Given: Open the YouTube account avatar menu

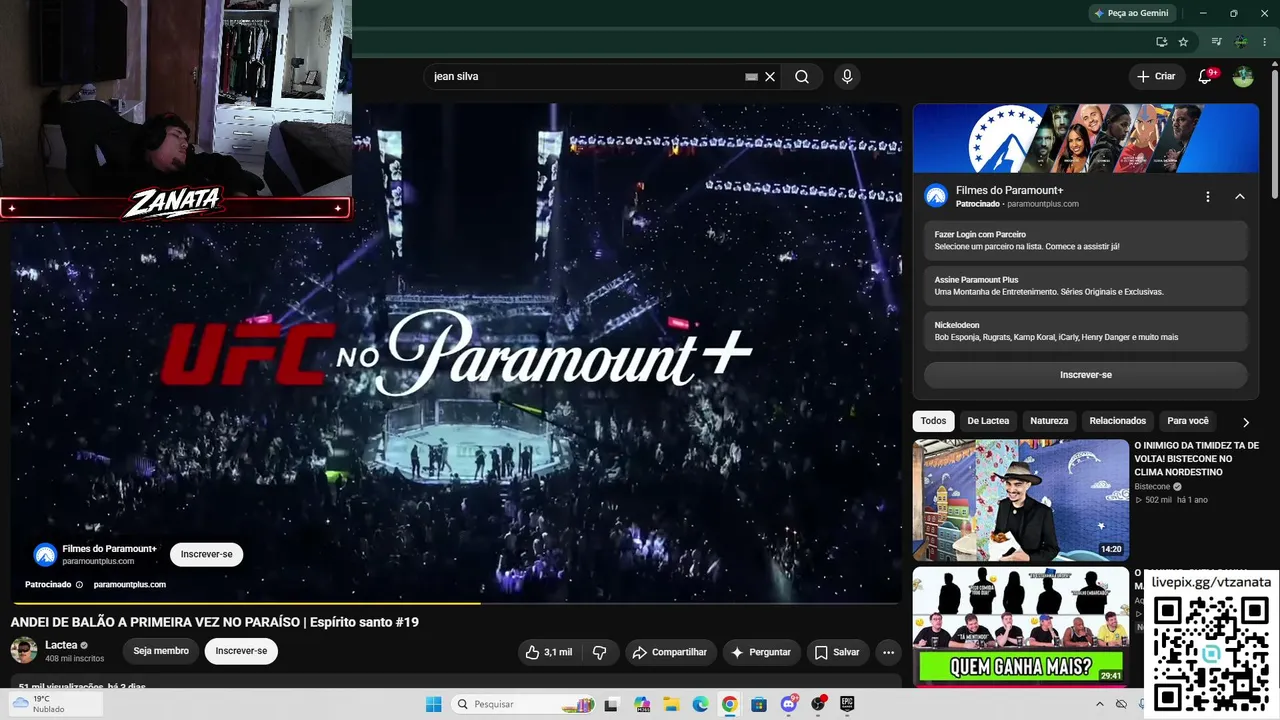Looking at the screenshot, I should pos(1243,76).
